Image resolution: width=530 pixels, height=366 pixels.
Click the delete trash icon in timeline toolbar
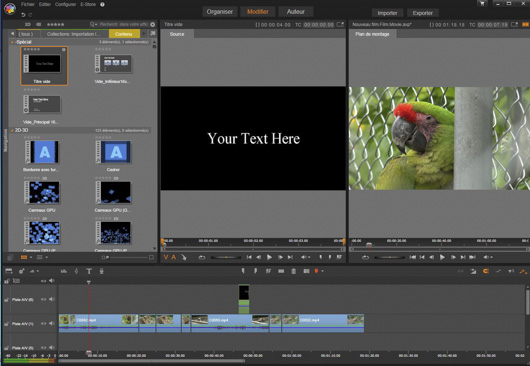pos(293,271)
